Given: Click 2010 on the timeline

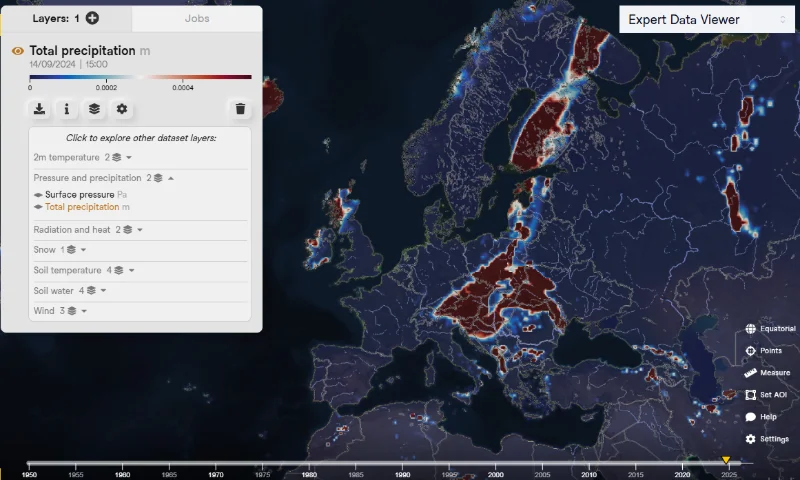Looking at the screenshot, I should point(589,474).
